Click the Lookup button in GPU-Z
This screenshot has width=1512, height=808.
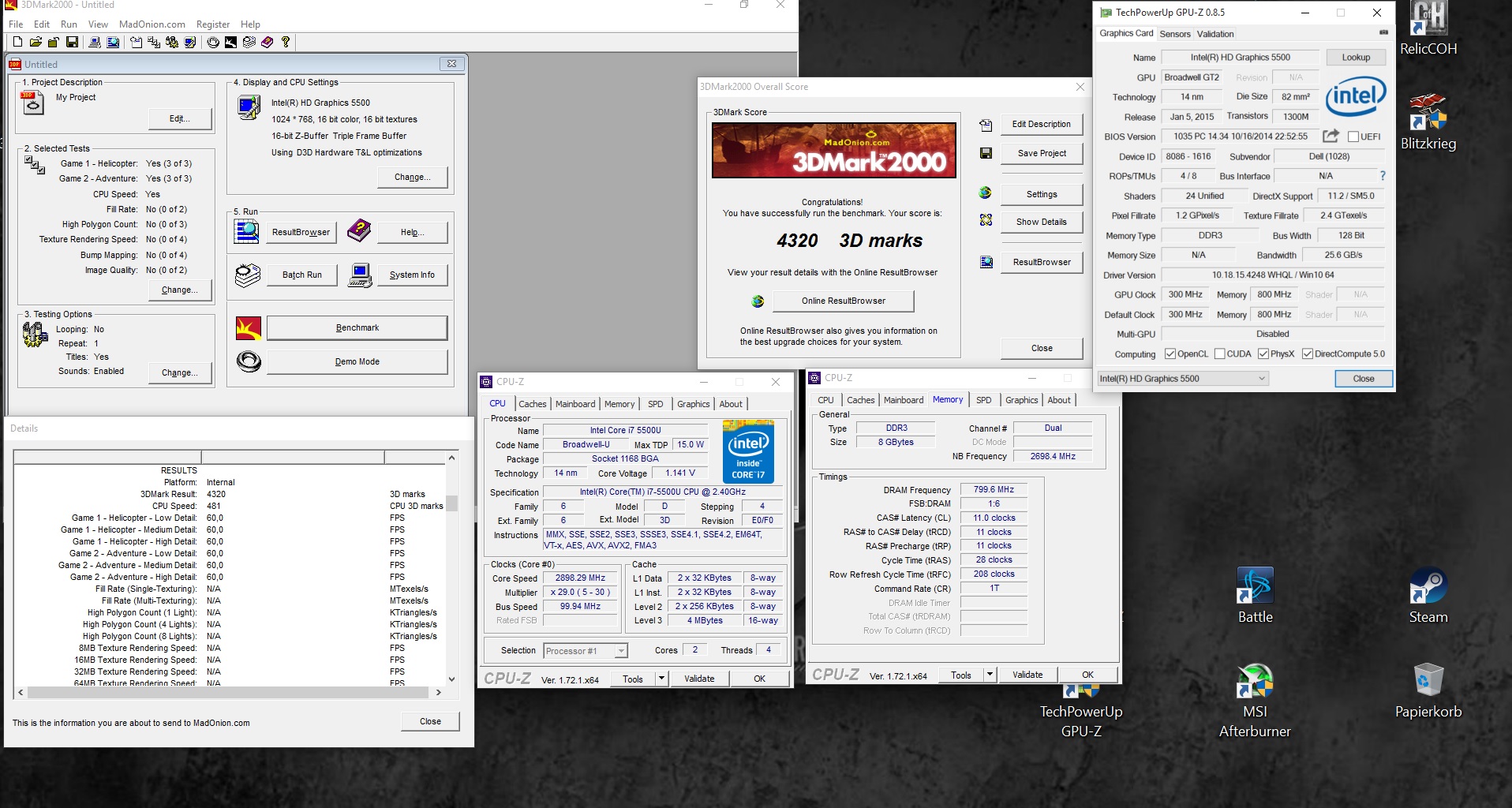point(1356,57)
